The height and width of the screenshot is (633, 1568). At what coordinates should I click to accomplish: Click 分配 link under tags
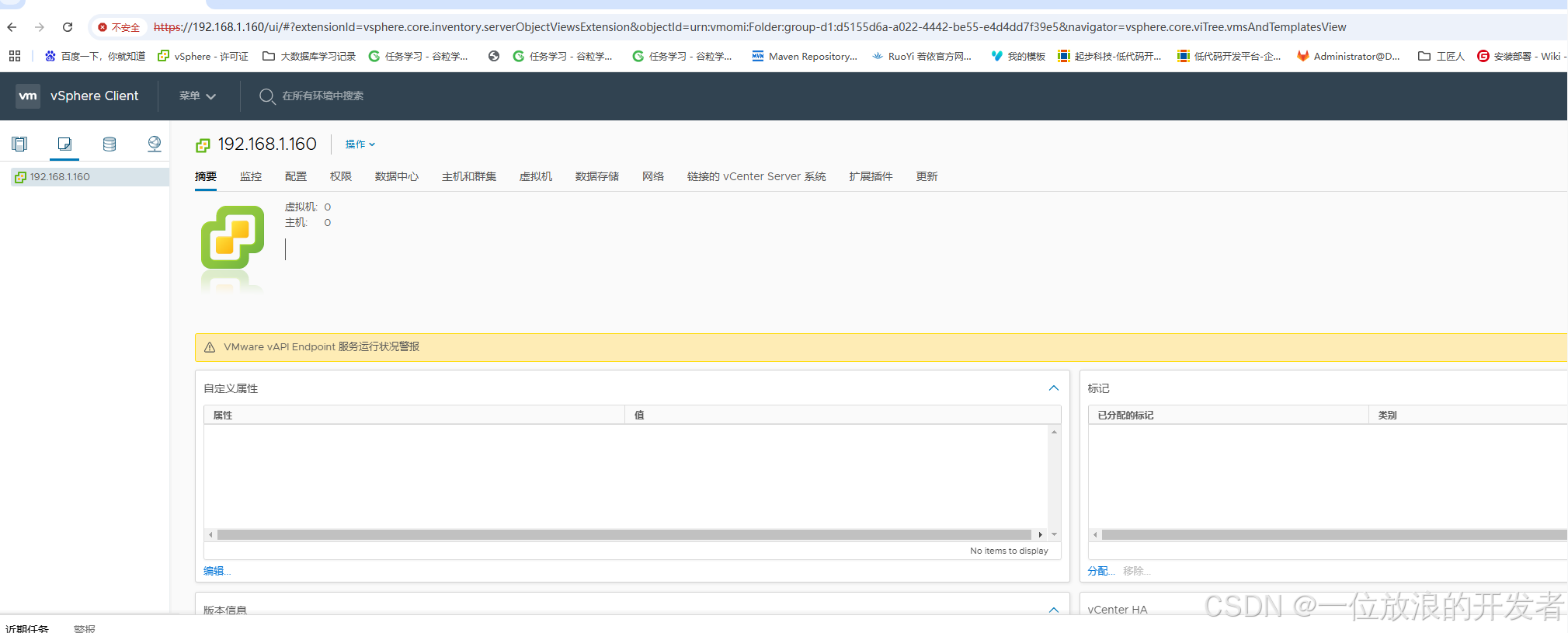[1100, 571]
